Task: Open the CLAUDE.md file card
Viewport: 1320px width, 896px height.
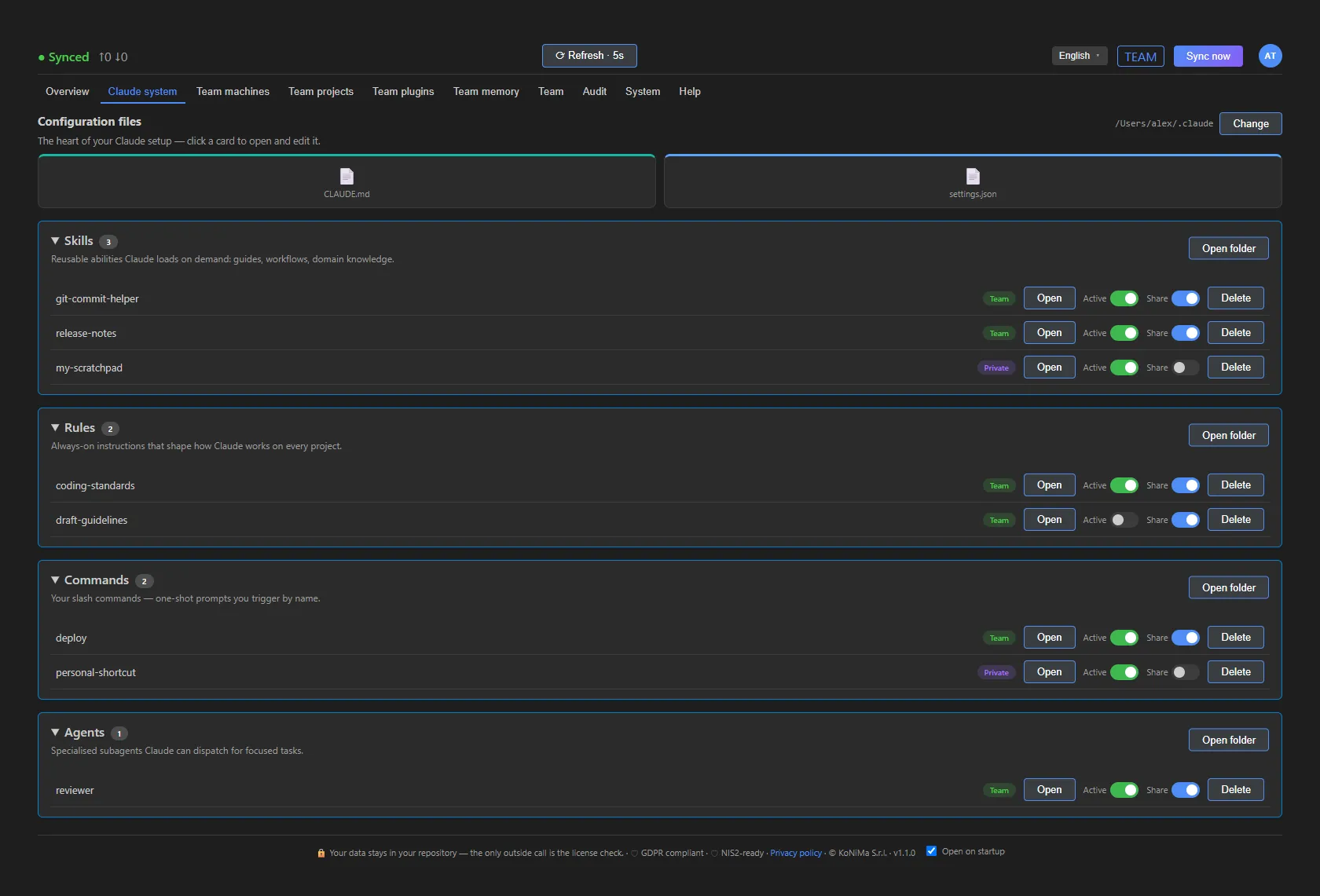Action: (x=346, y=181)
